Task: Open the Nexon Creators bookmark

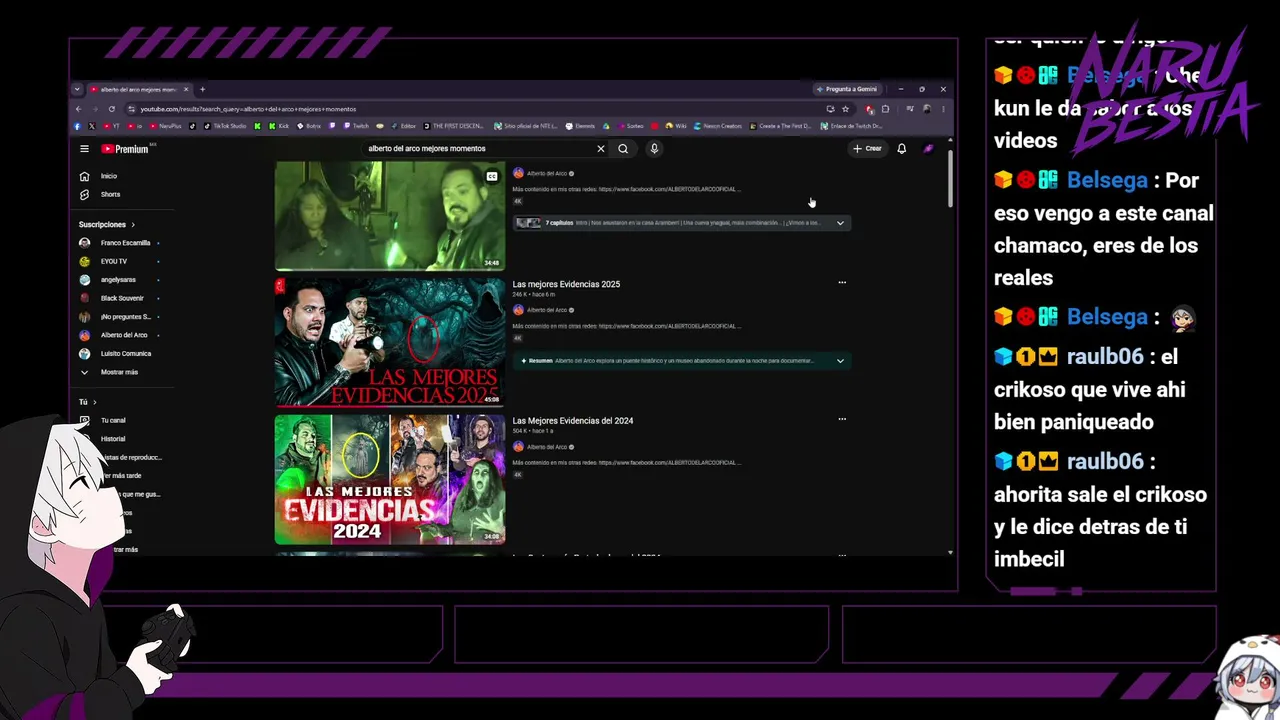Action: pos(717,126)
